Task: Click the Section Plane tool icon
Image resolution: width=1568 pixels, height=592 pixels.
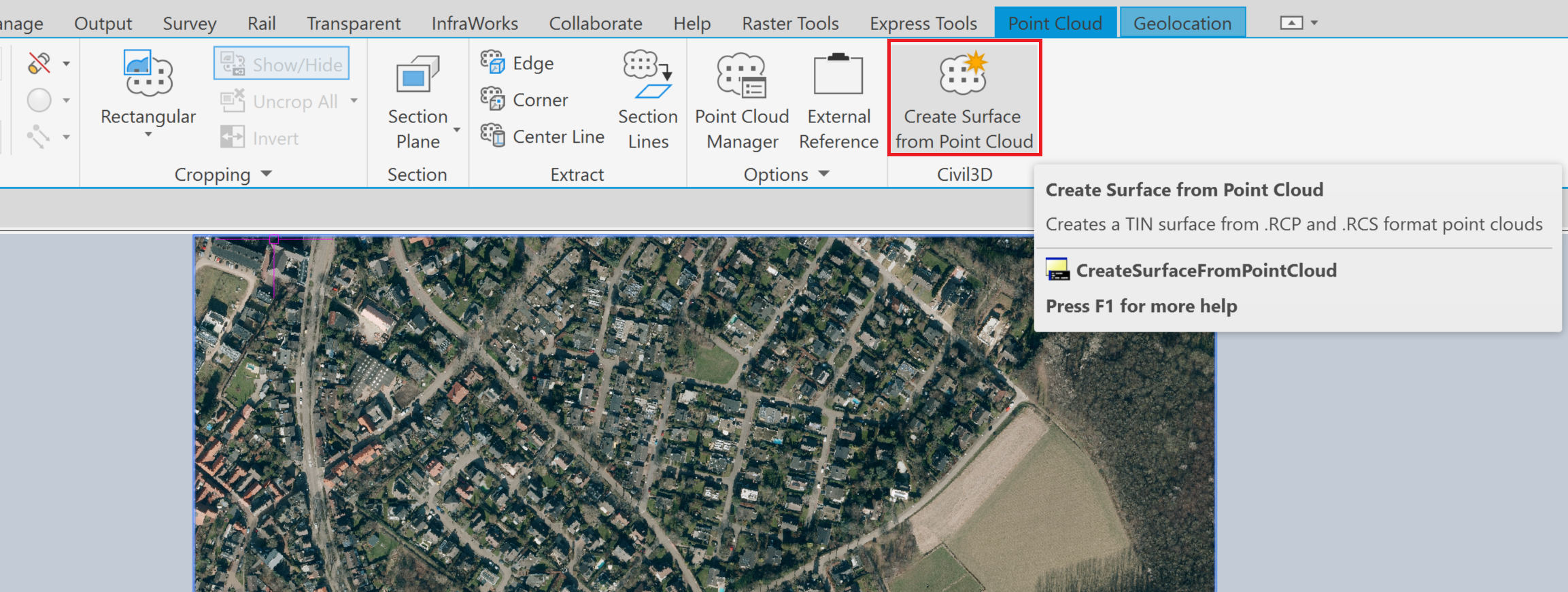Action: click(x=417, y=75)
